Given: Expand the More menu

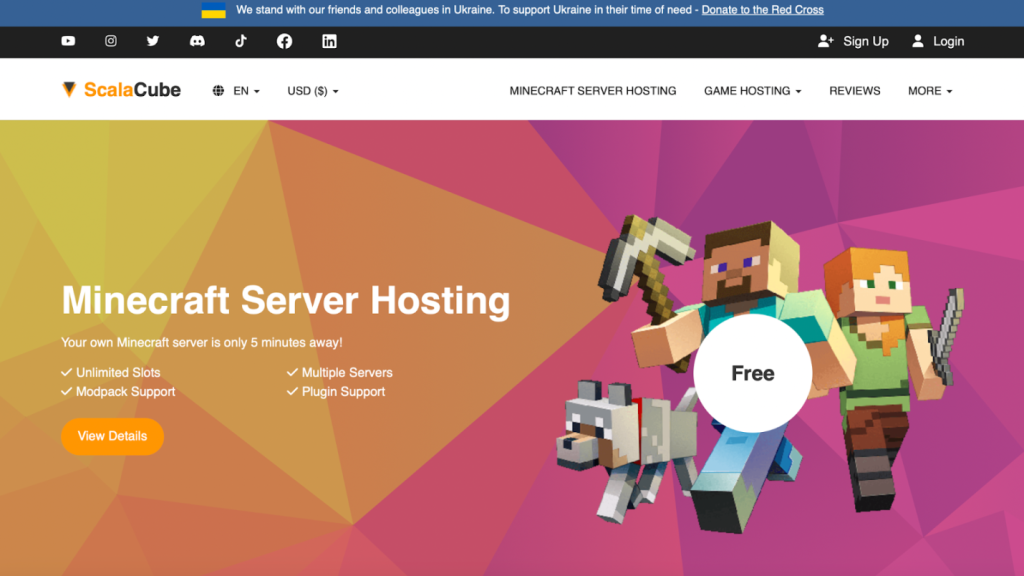Looking at the screenshot, I should pos(930,91).
